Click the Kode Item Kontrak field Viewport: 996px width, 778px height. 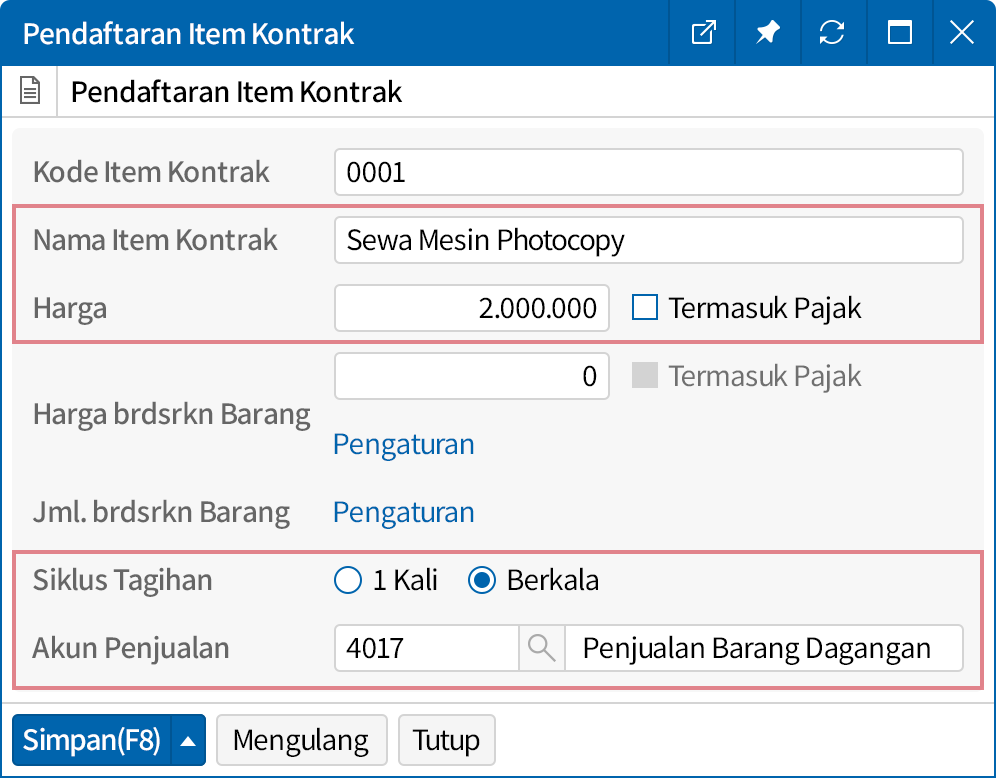coord(648,172)
